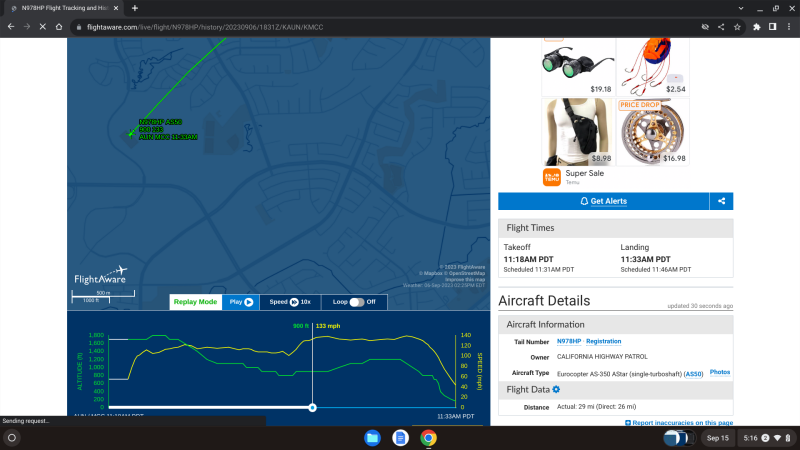Click the Flight Times section header

[616, 228]
